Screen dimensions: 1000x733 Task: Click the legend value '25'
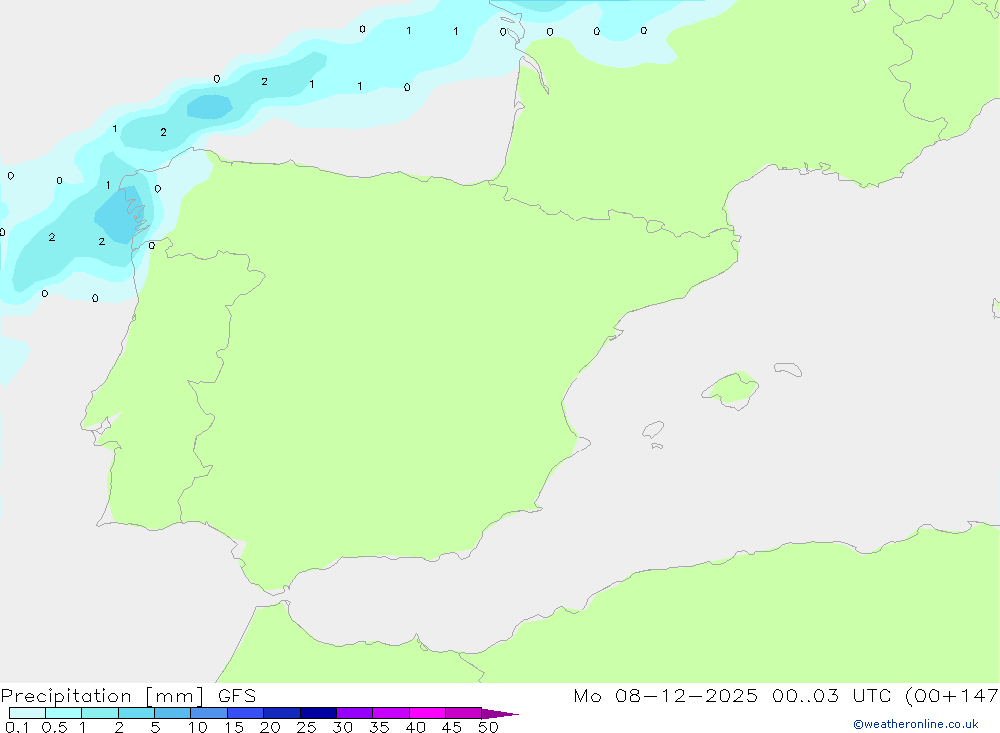306,727
